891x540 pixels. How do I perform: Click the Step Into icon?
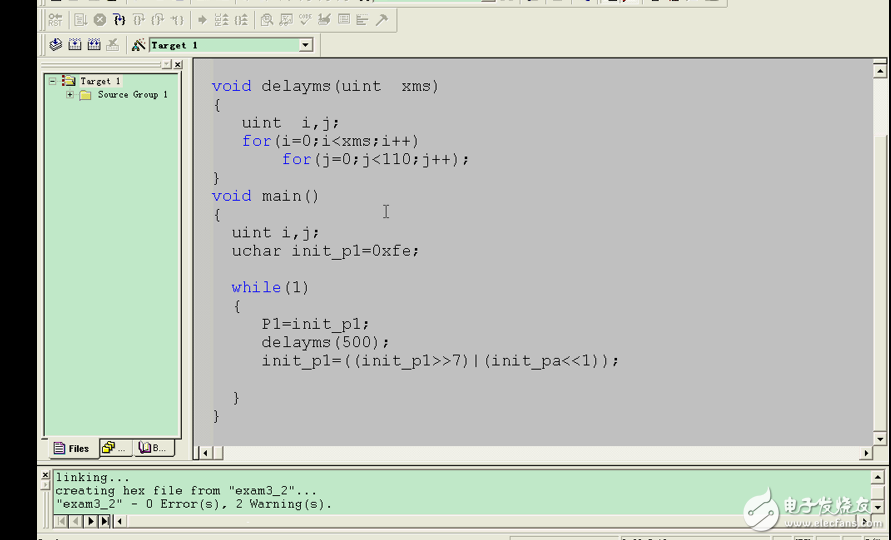(119, 20)
